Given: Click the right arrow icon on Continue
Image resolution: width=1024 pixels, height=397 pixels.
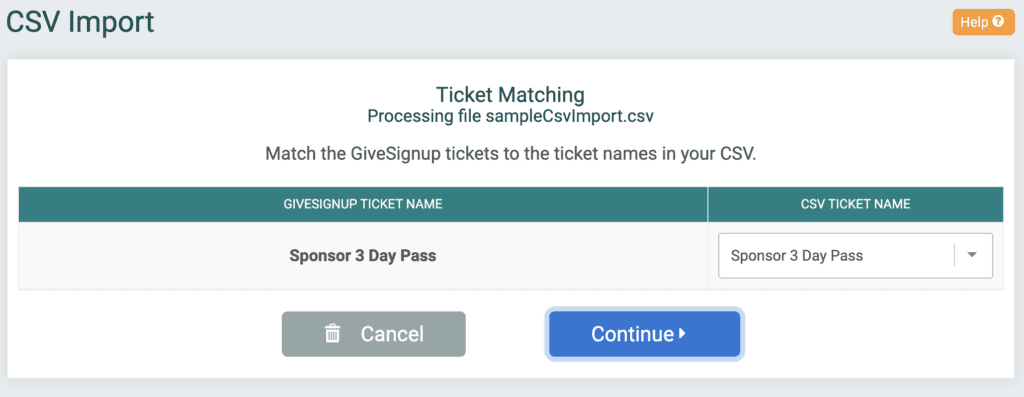Looking at the screenshot, I should coord(682,334).
